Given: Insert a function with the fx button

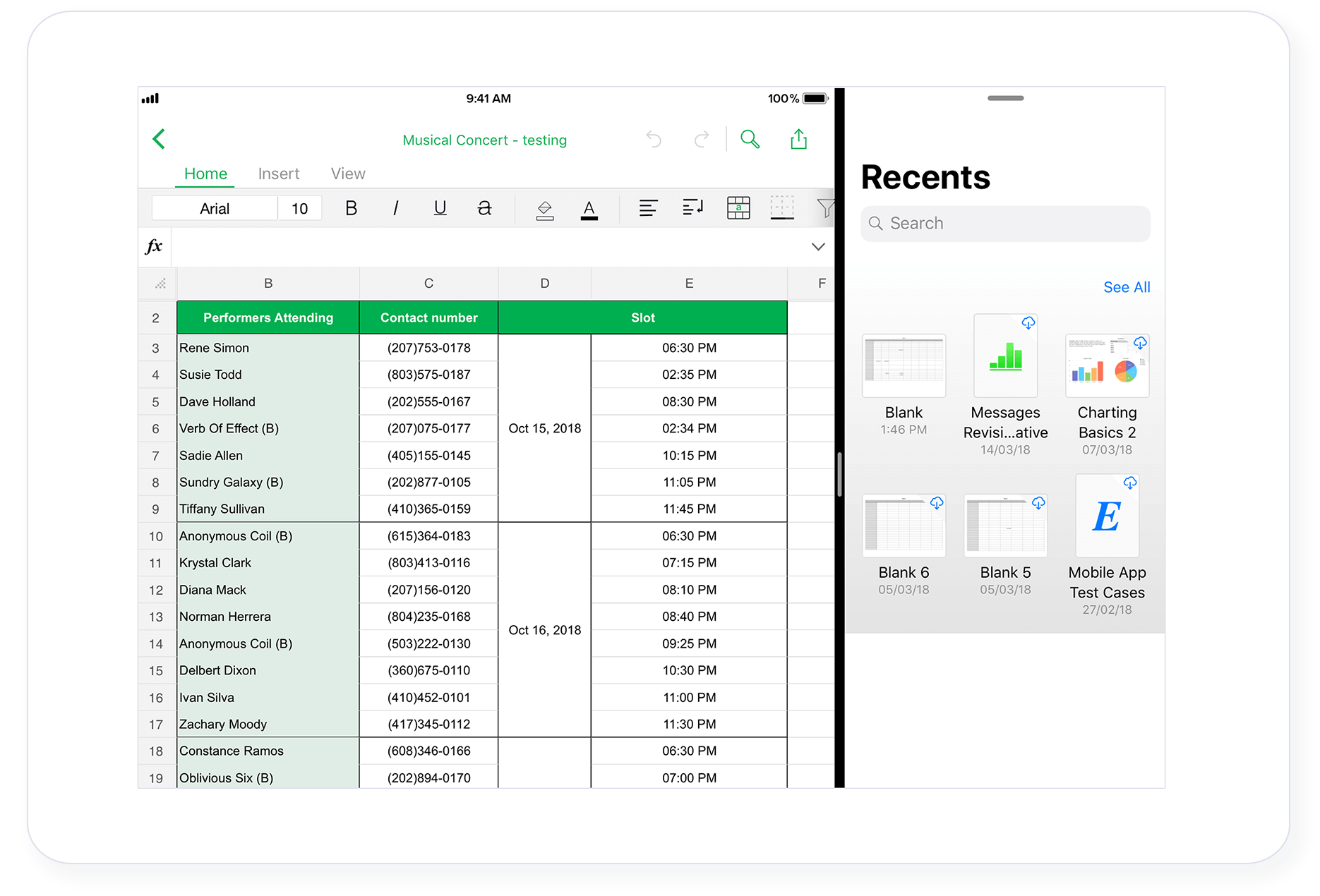Looking at the screenshot, I should pos(155,247).
